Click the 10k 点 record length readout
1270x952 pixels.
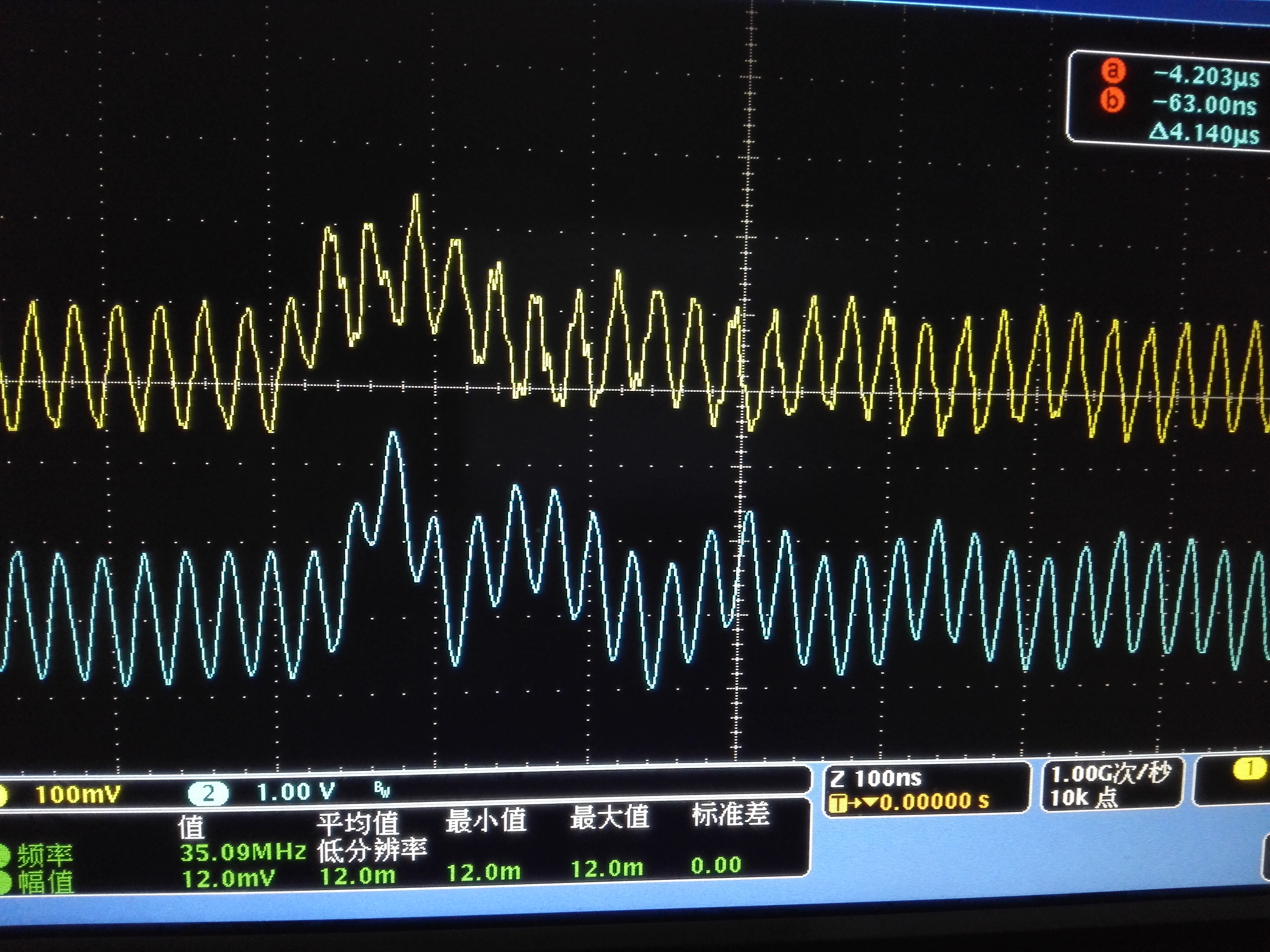point(1083,798)
